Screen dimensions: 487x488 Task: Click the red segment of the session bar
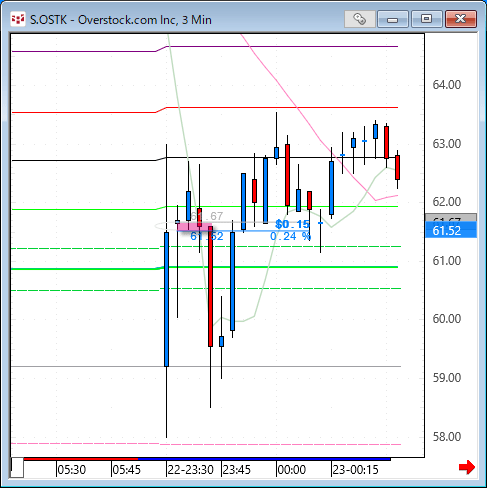click(81, 459)
